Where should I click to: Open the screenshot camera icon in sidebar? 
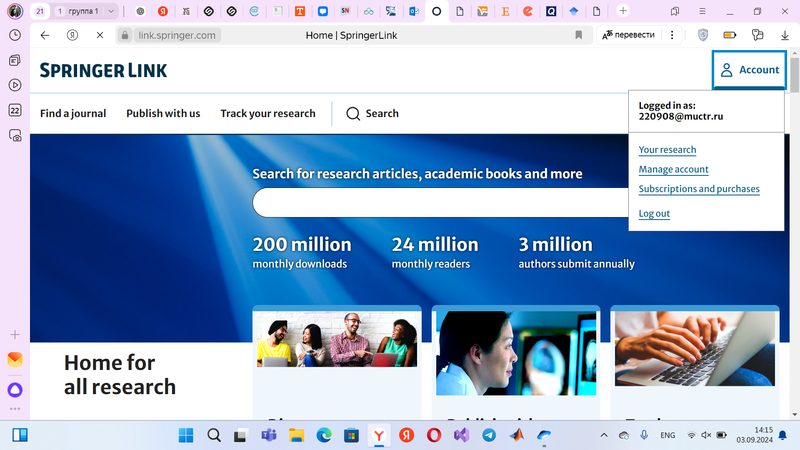click(15, 135)
